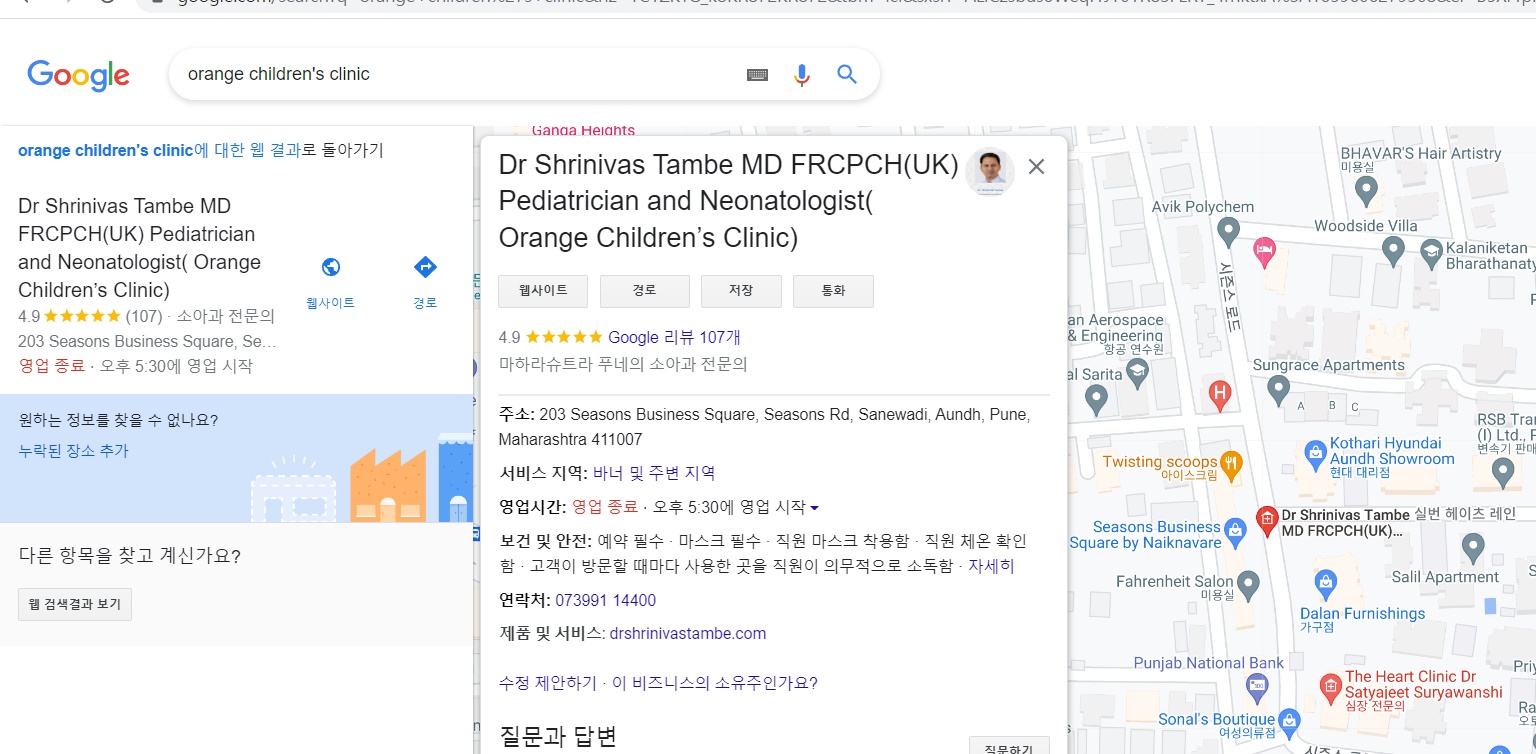Click the Google logo

(x=79, y=75)
